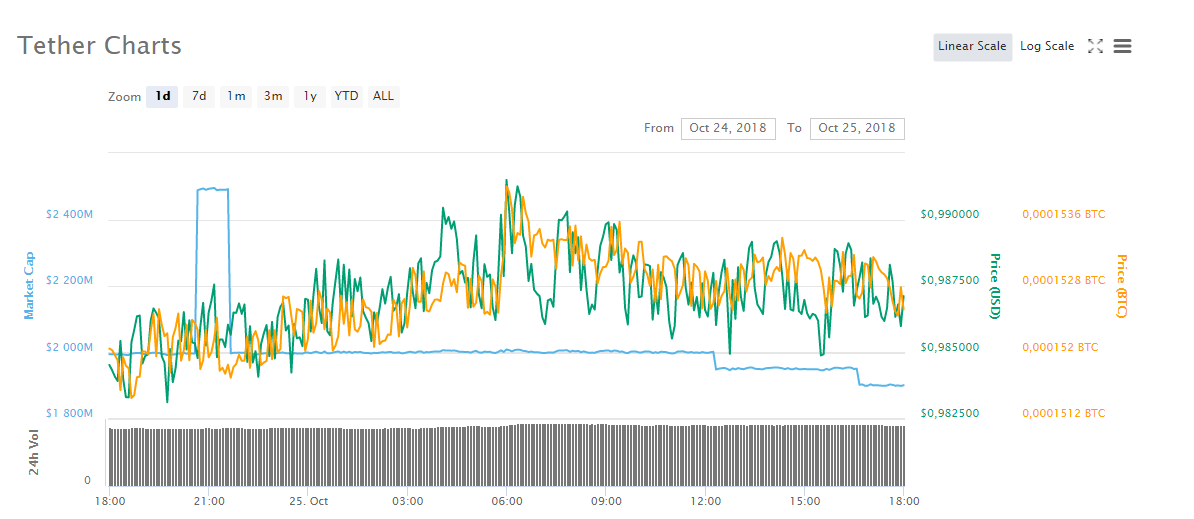Zoom the chart to 3m

273,97
